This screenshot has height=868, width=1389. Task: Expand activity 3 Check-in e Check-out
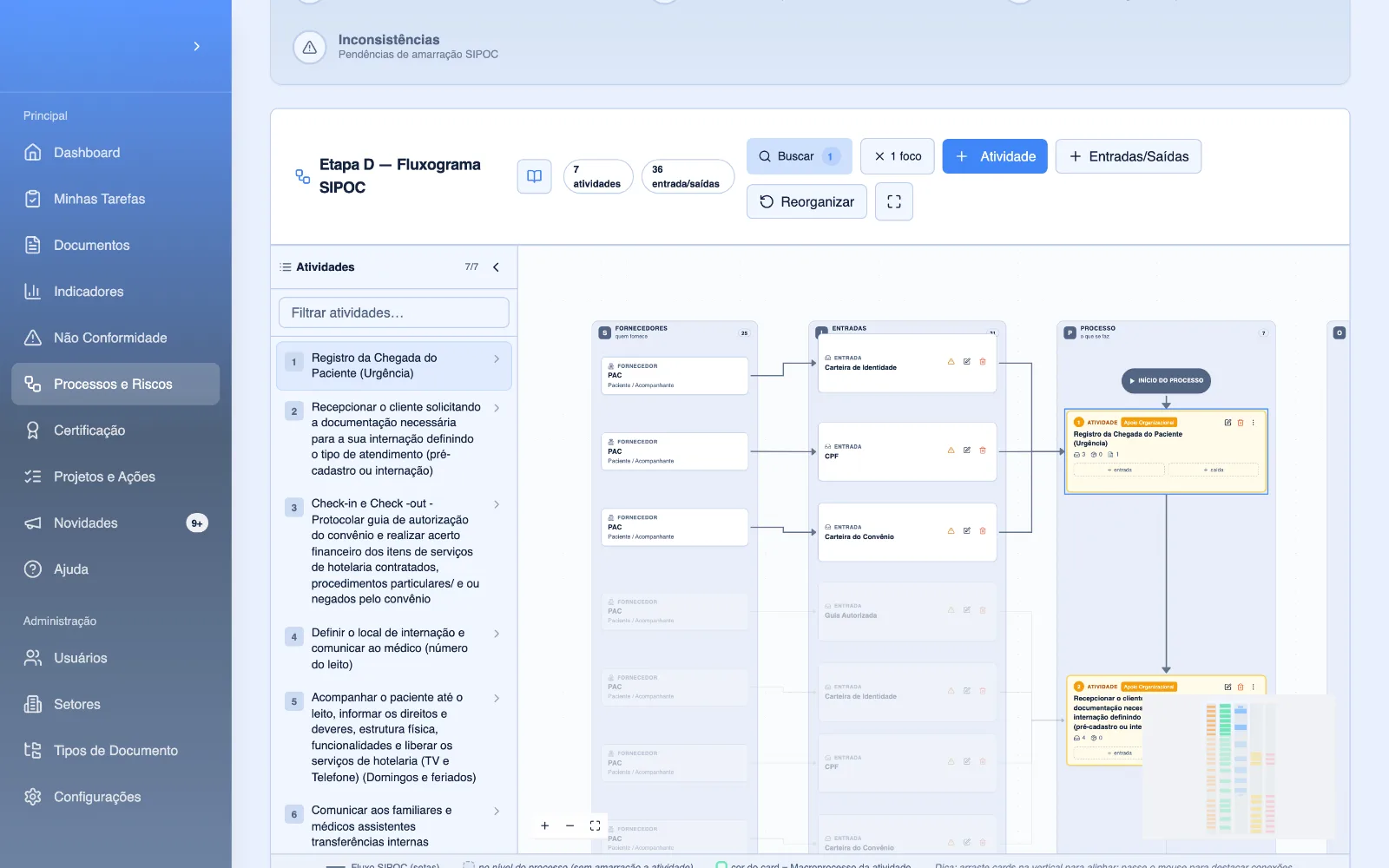(497, 504)
